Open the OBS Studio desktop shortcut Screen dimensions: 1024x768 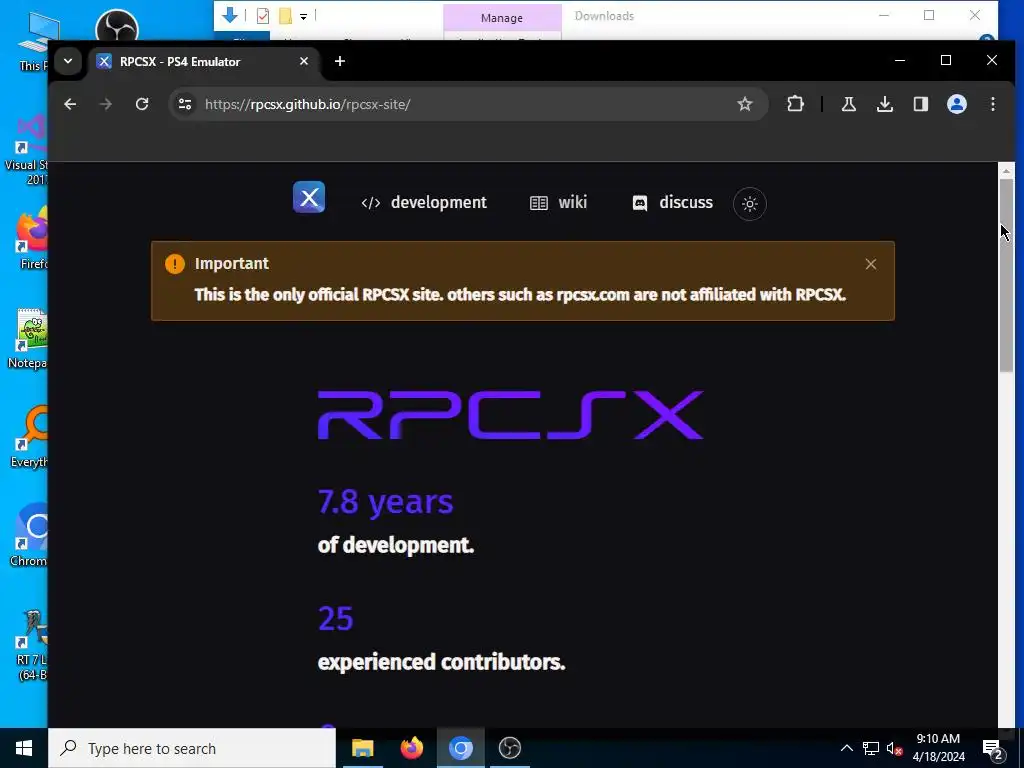(x=116, y=26)
